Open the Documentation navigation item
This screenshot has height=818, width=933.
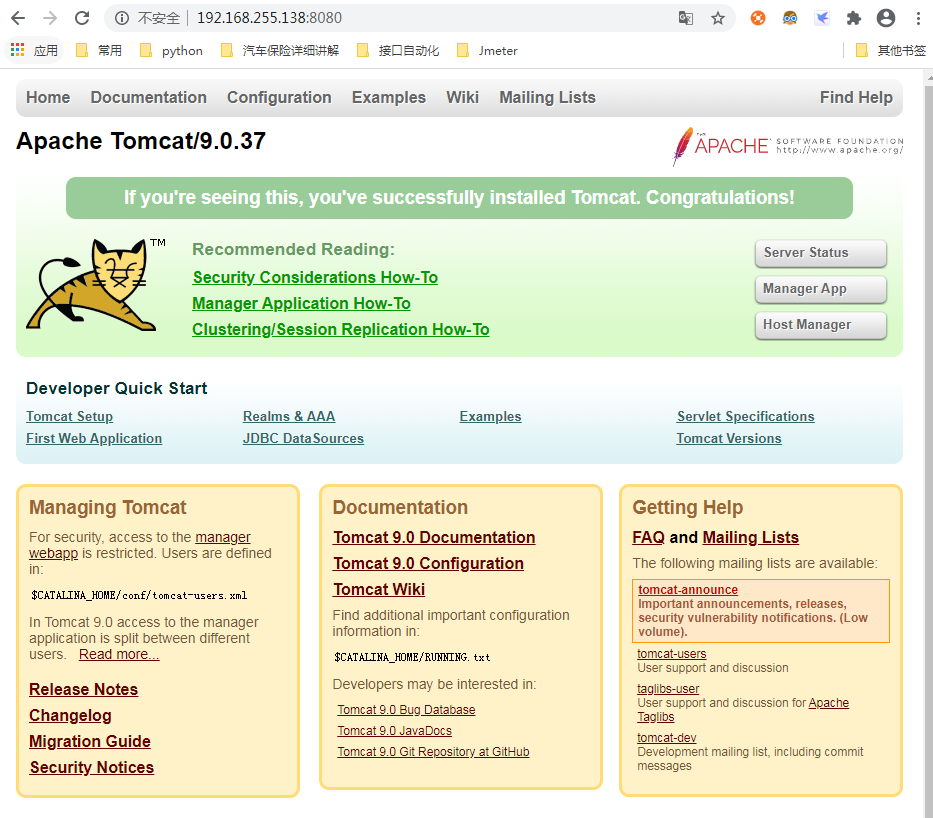coord(149,98)
